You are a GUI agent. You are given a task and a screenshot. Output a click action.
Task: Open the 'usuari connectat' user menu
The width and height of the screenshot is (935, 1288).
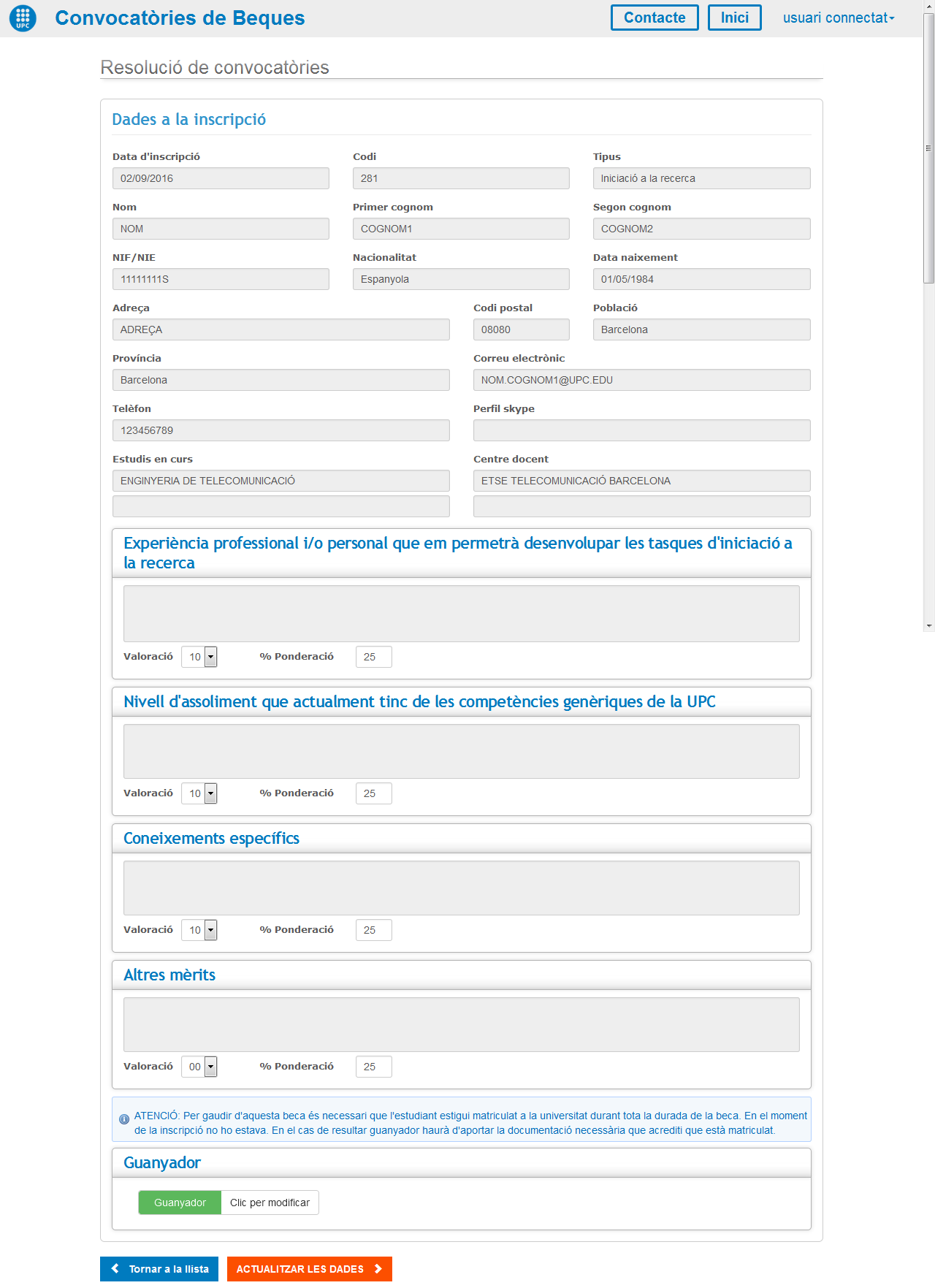tap(838, 18)
